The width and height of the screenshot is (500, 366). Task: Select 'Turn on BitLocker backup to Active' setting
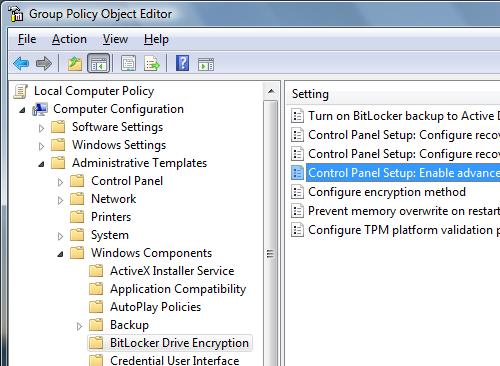pos(403,116)
